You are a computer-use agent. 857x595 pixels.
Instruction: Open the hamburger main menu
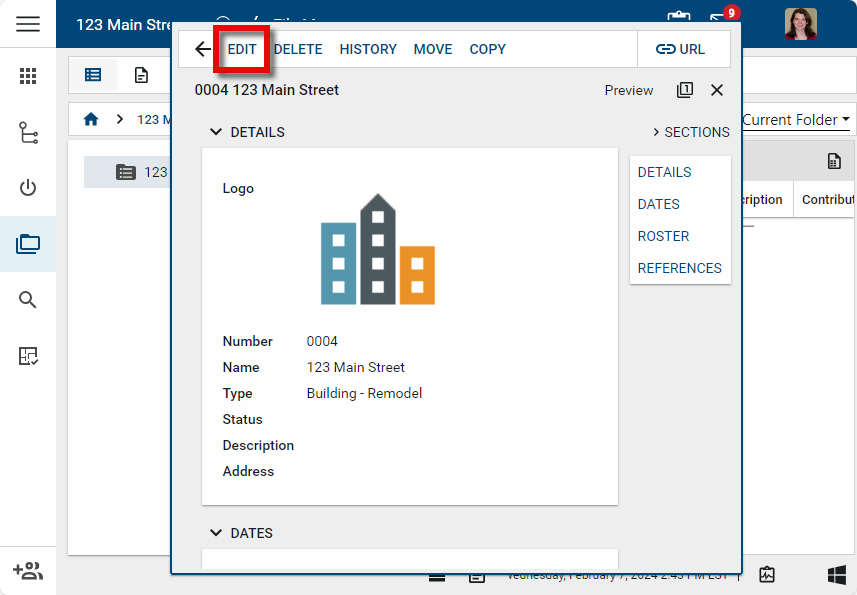coord(28,24)
